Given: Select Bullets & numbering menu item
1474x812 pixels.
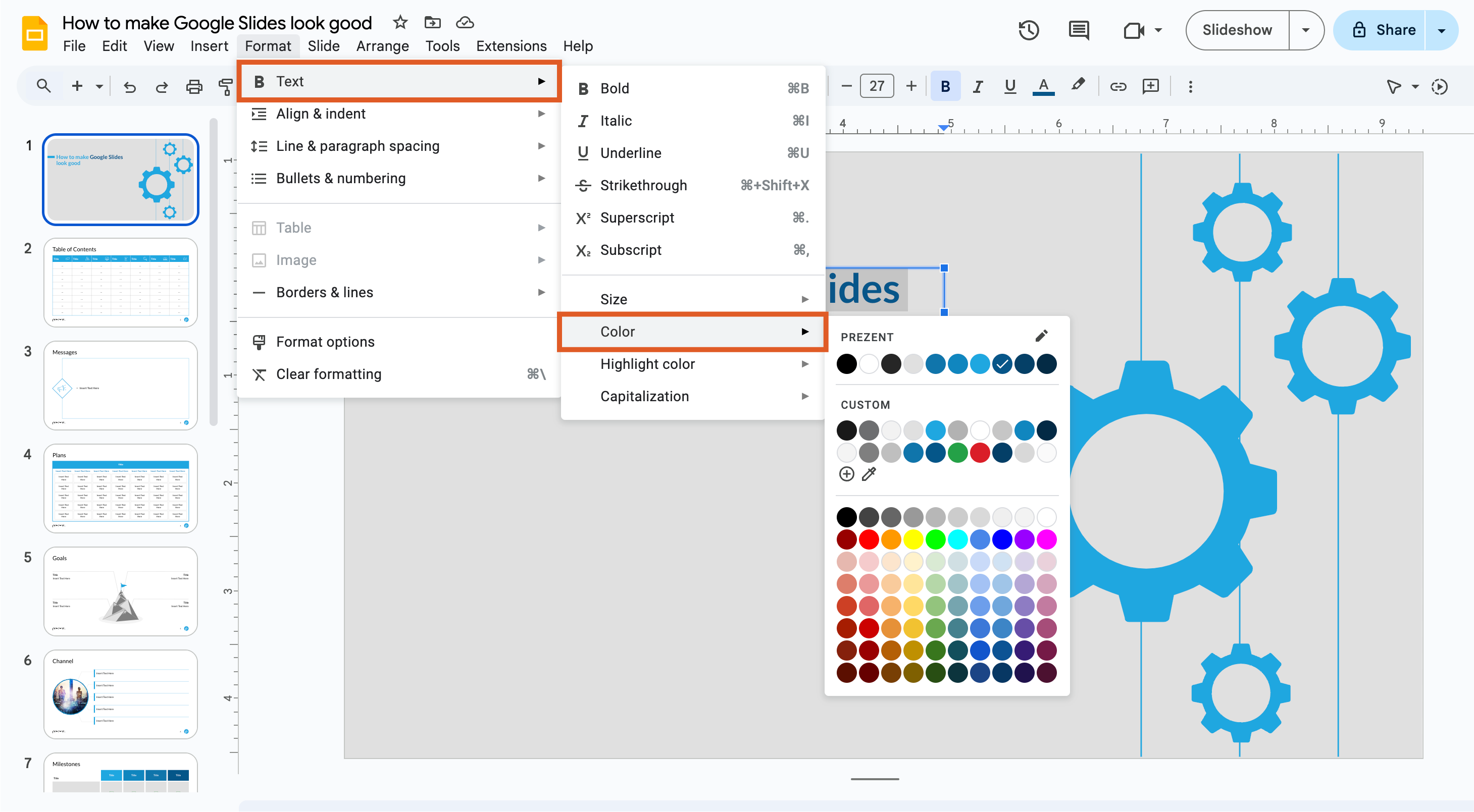Looking at the screenshot, I should [x=399, y=179].
